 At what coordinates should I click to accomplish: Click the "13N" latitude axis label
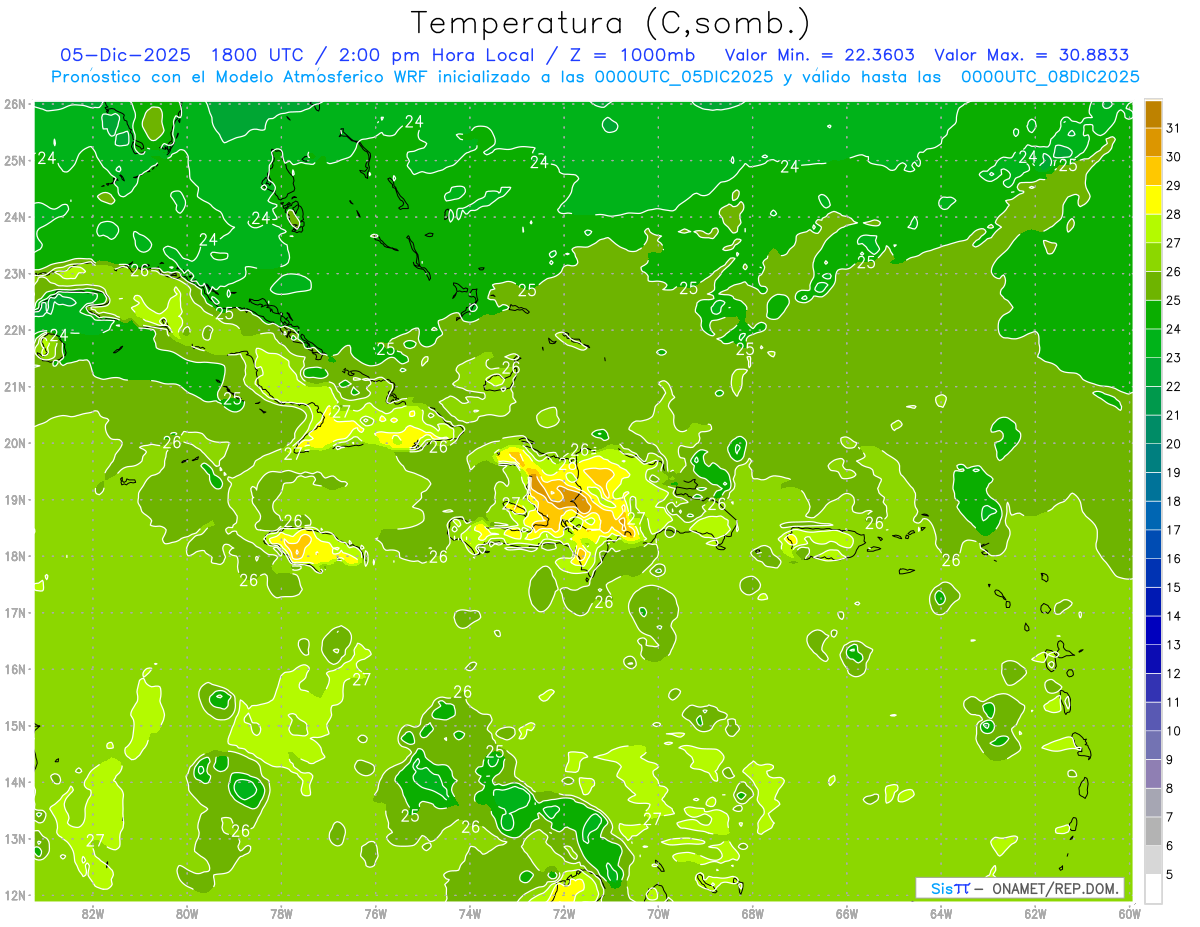14,839
